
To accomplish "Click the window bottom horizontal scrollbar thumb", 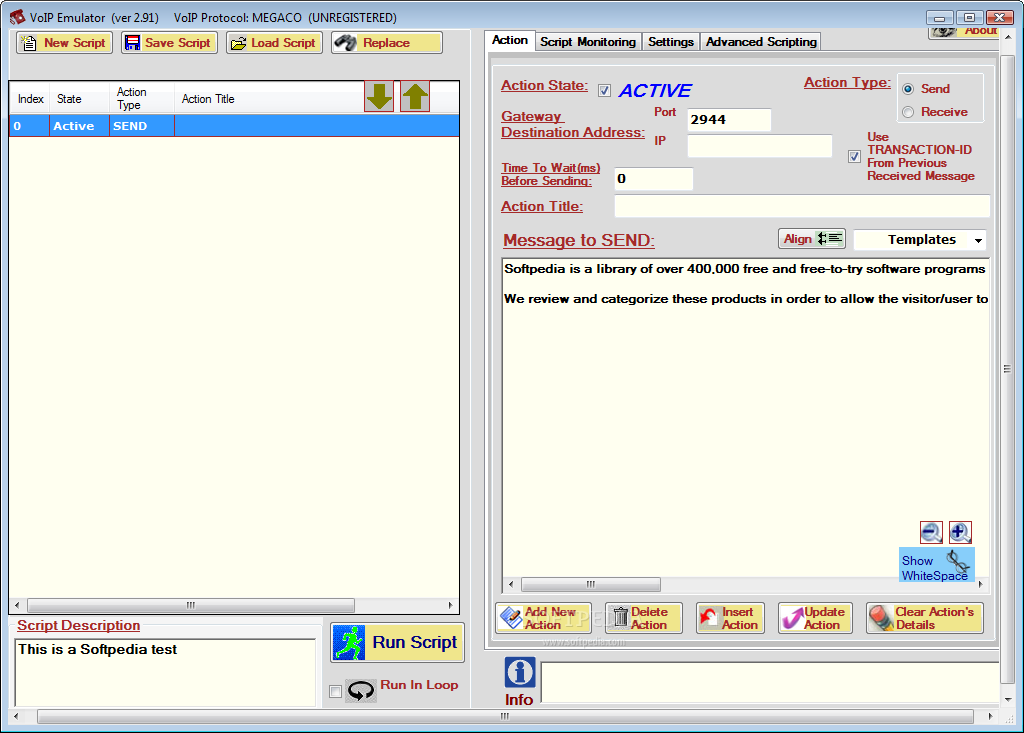I will point(505,717).
